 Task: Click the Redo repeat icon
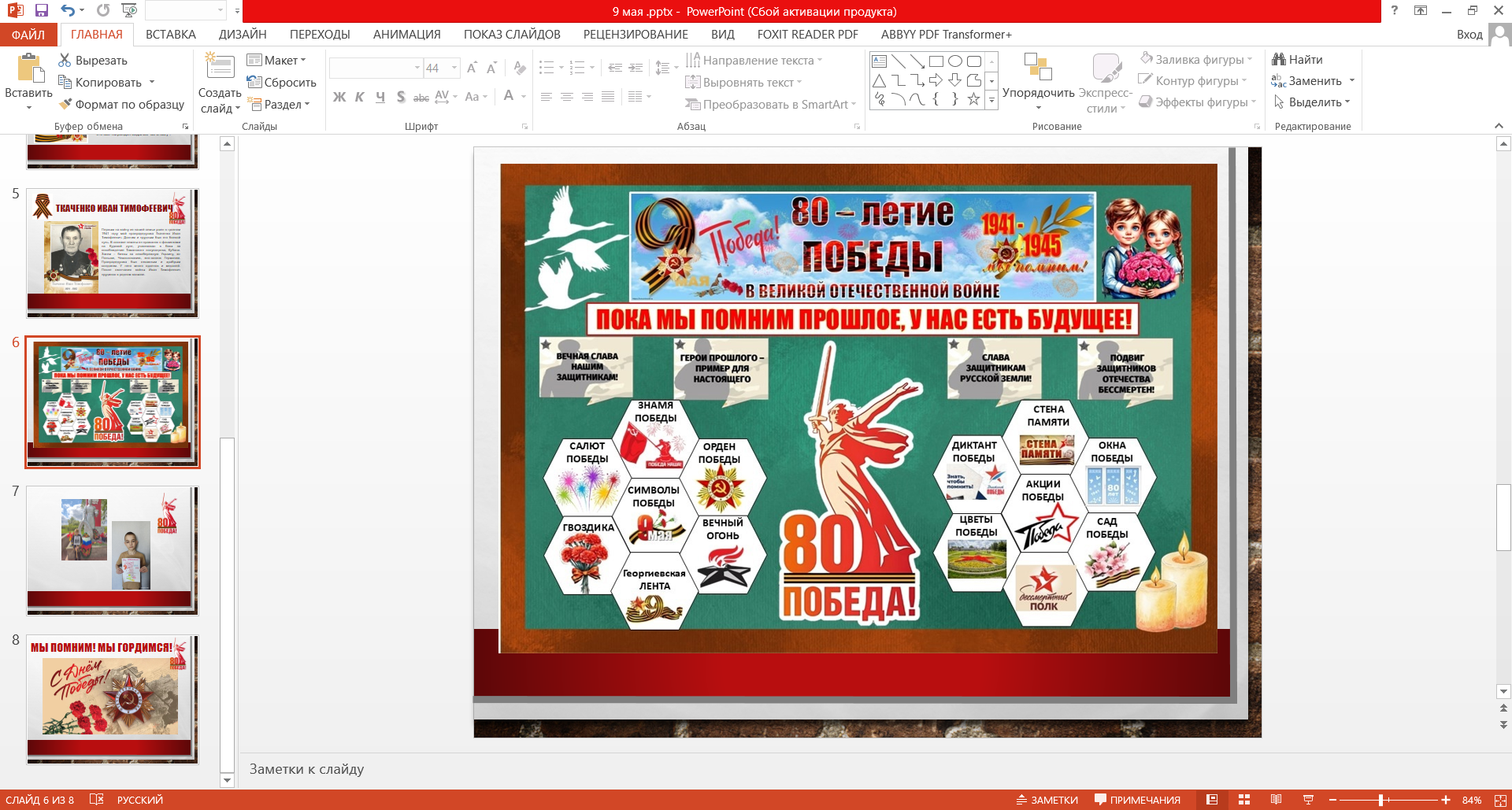(x=103, y=11)
